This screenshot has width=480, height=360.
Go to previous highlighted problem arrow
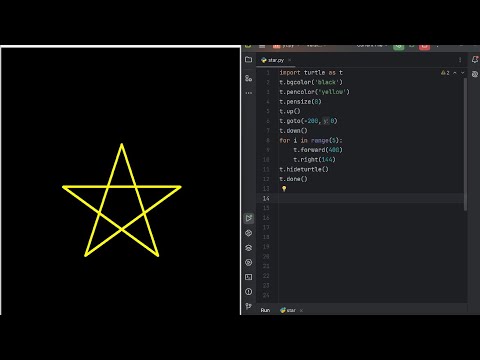pyautogui.click(x=455, y=73)
